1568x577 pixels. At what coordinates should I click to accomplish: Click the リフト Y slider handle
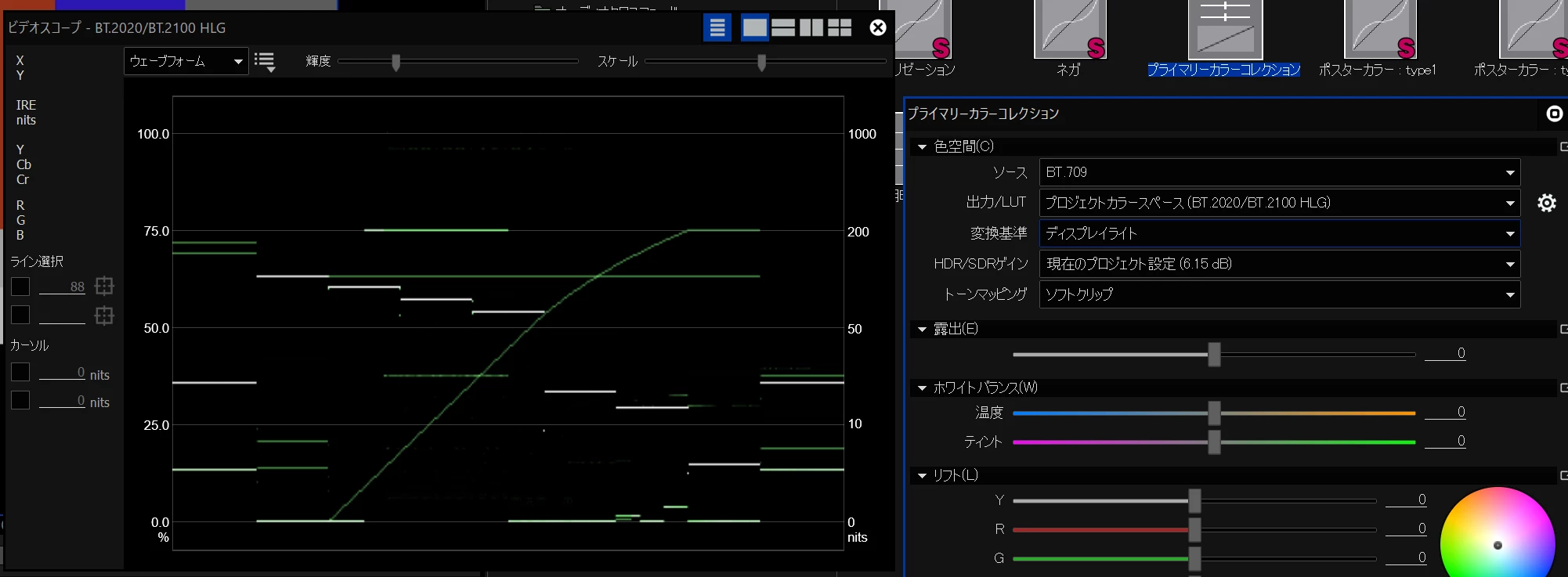pos(1194,500)
